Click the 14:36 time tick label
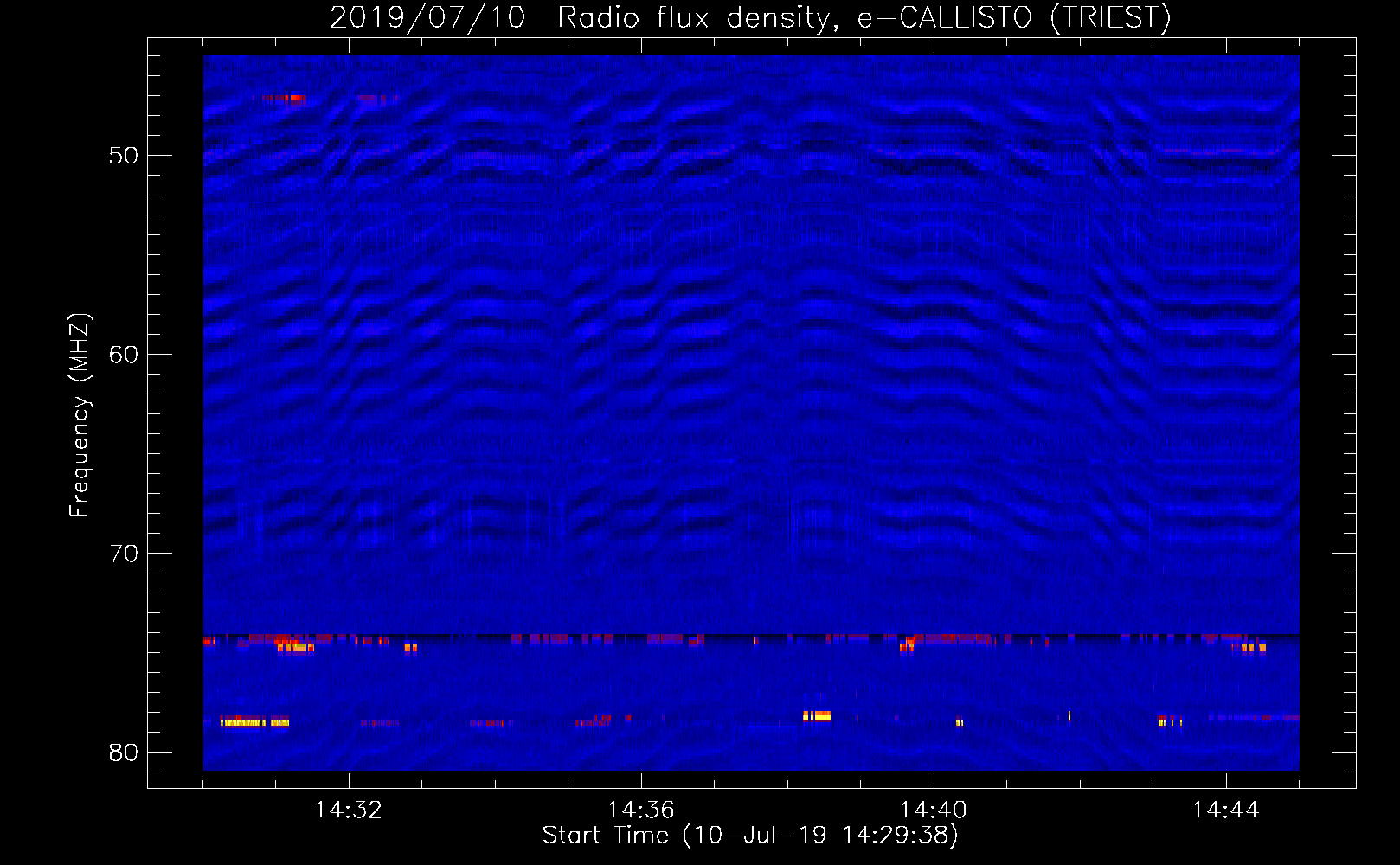 [640, 811]
